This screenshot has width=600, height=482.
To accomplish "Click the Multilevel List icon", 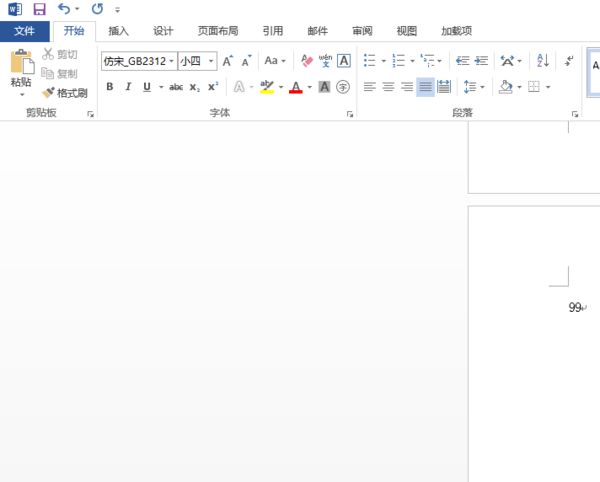I will pyautogui.click(x=427, y=61).
